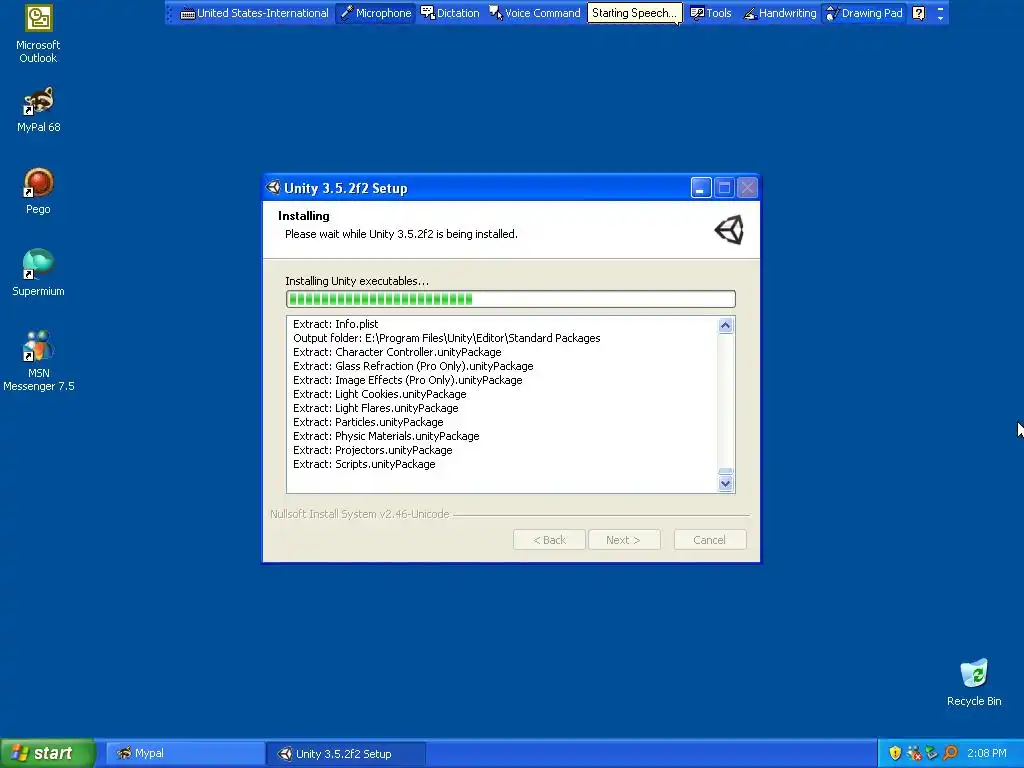Open the Pego desktop shortcut
This screenshot has width=1024, height=768.
tap(38, 191)
